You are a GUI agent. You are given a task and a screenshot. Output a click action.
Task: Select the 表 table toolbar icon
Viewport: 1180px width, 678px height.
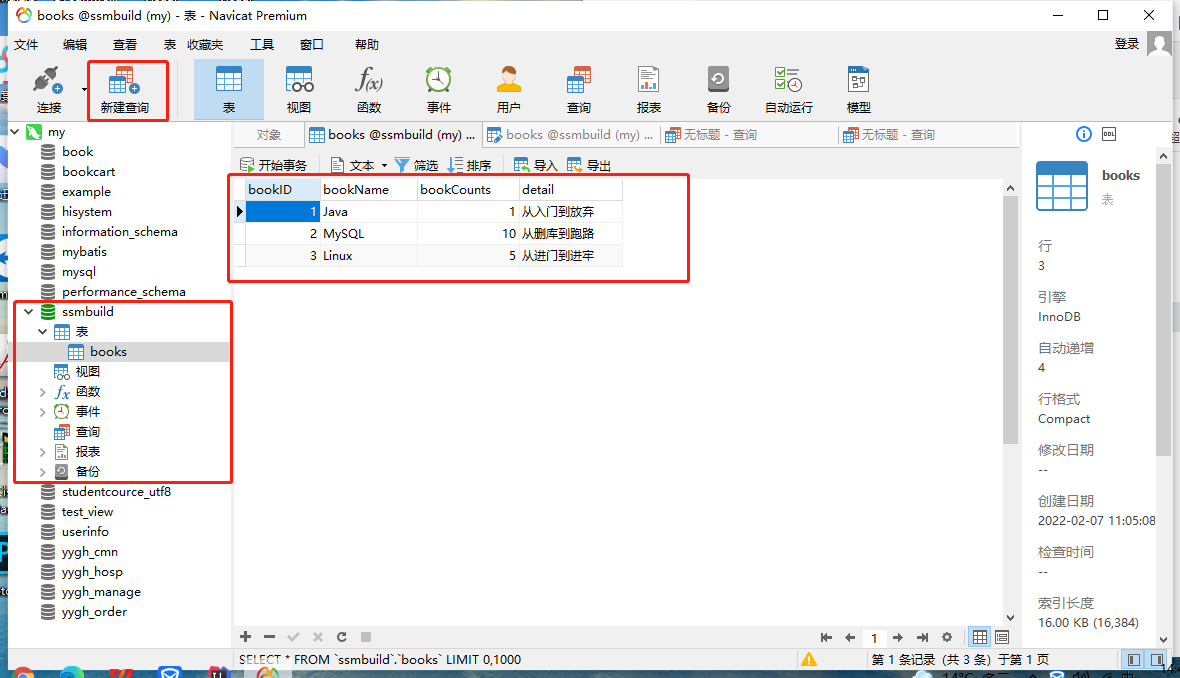pyautogui.click(x=229, y=90)
